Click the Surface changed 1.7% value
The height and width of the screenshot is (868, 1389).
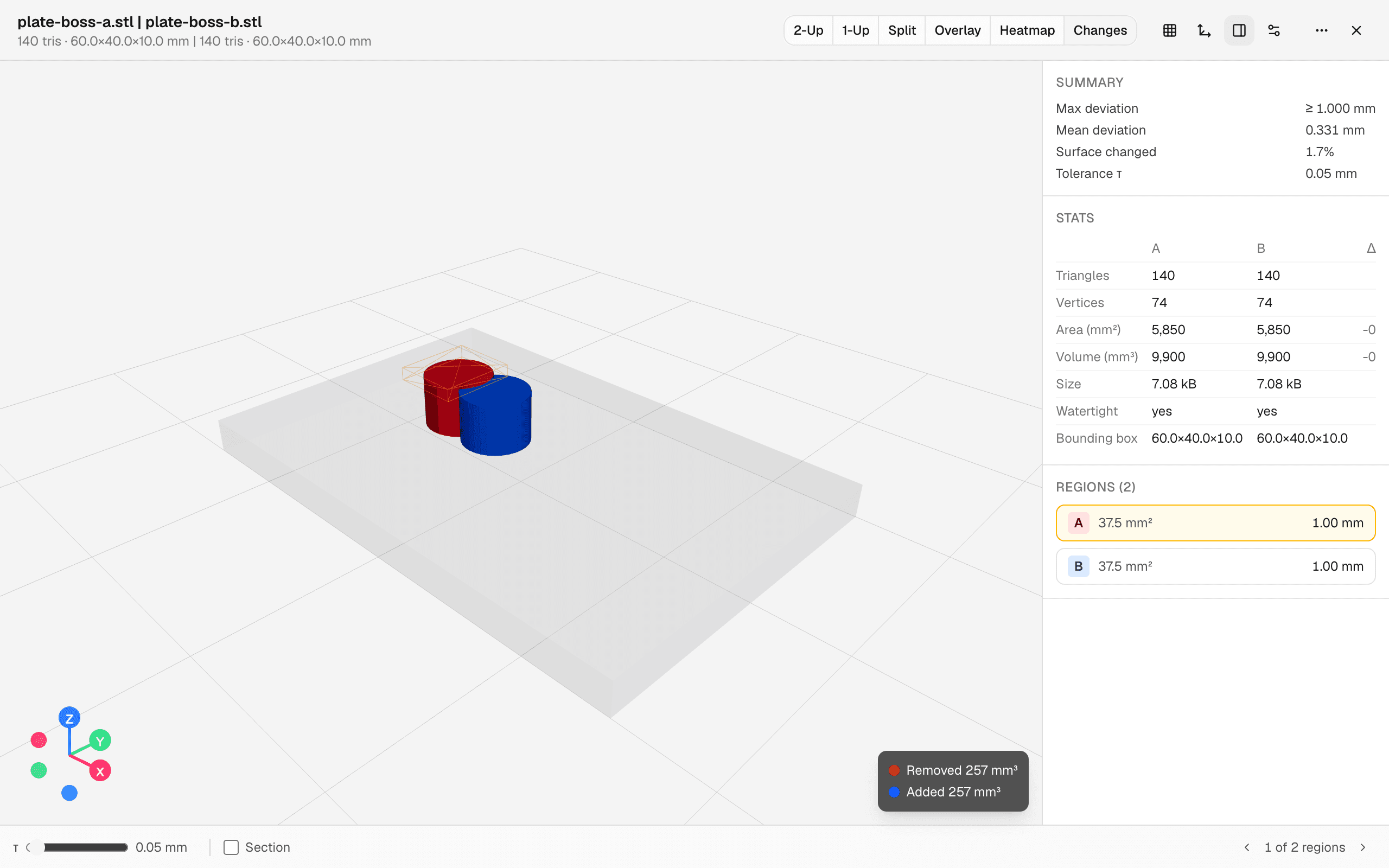click(x=1320, y=152)
